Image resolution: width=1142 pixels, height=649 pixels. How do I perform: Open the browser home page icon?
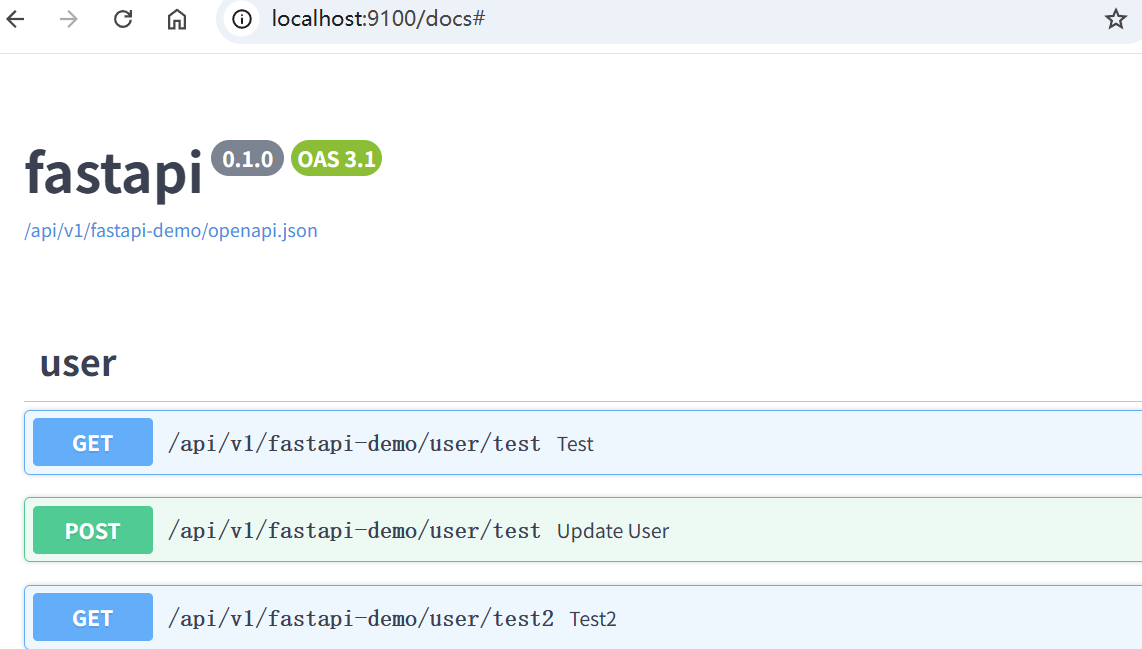point(177,19)
